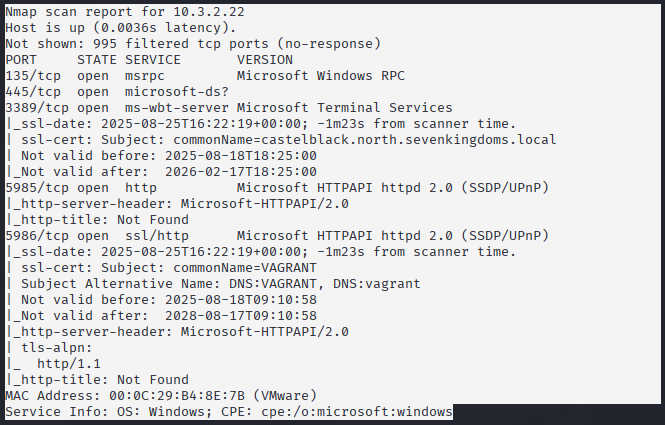This screenshot has width=665, height=425.
Task: Click DNS:vagrant in Subject Alternative Name
Action: point(377,284)
